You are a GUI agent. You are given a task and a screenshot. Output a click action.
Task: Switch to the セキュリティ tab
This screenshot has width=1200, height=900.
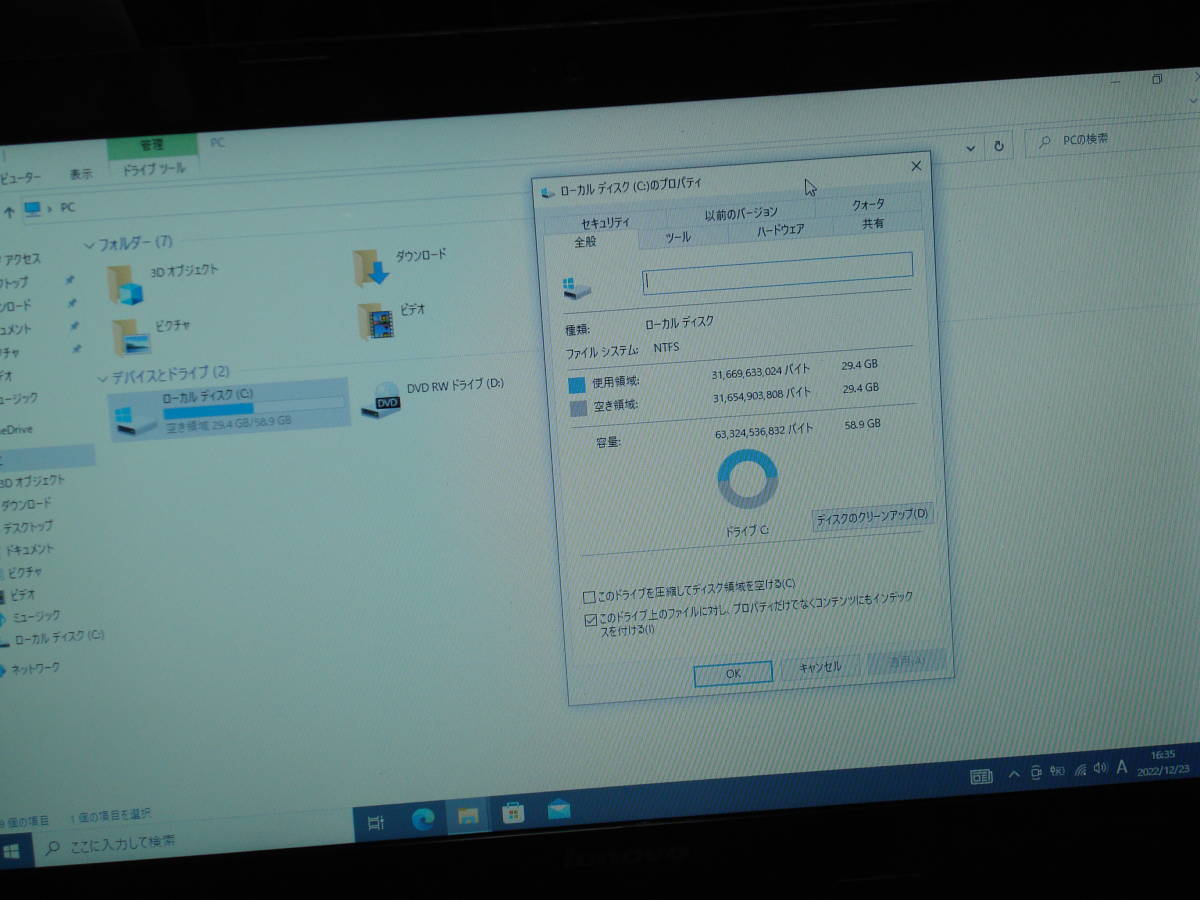(606, 222)
